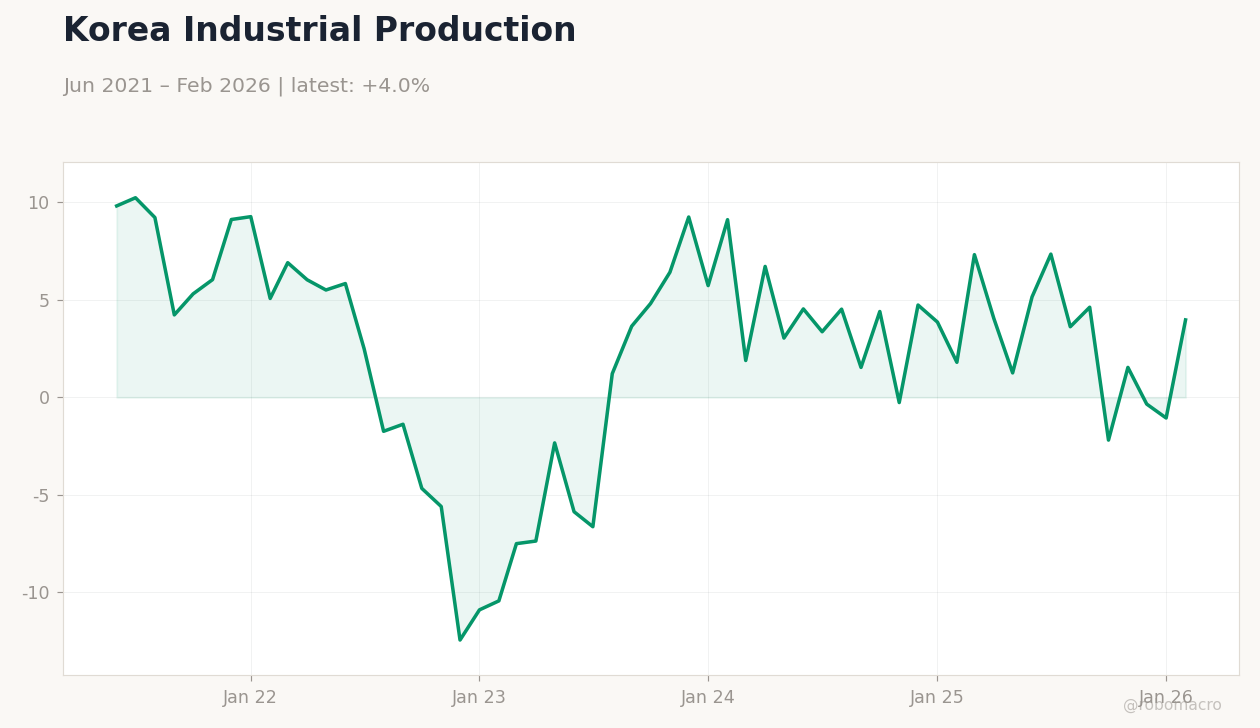Image resolution: width=1260 pixels, height=728 pixels.
Task: Click the x-axis label 'Jan 22'
Action: pyautogui.click(x=250, y=698)
